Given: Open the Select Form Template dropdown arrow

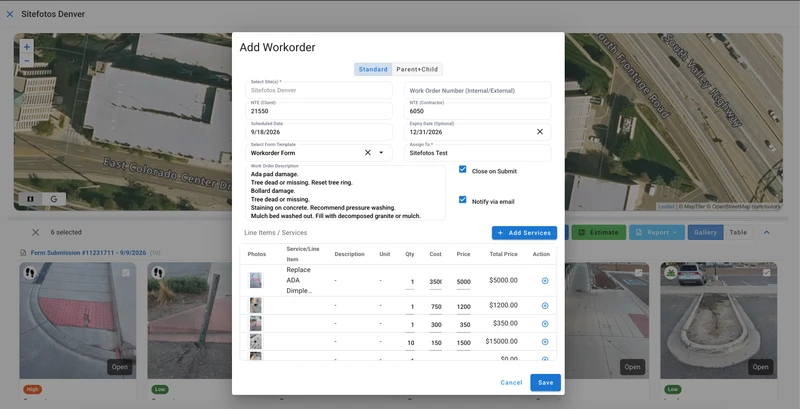Looking at the screenshot, I should point(381,152).
